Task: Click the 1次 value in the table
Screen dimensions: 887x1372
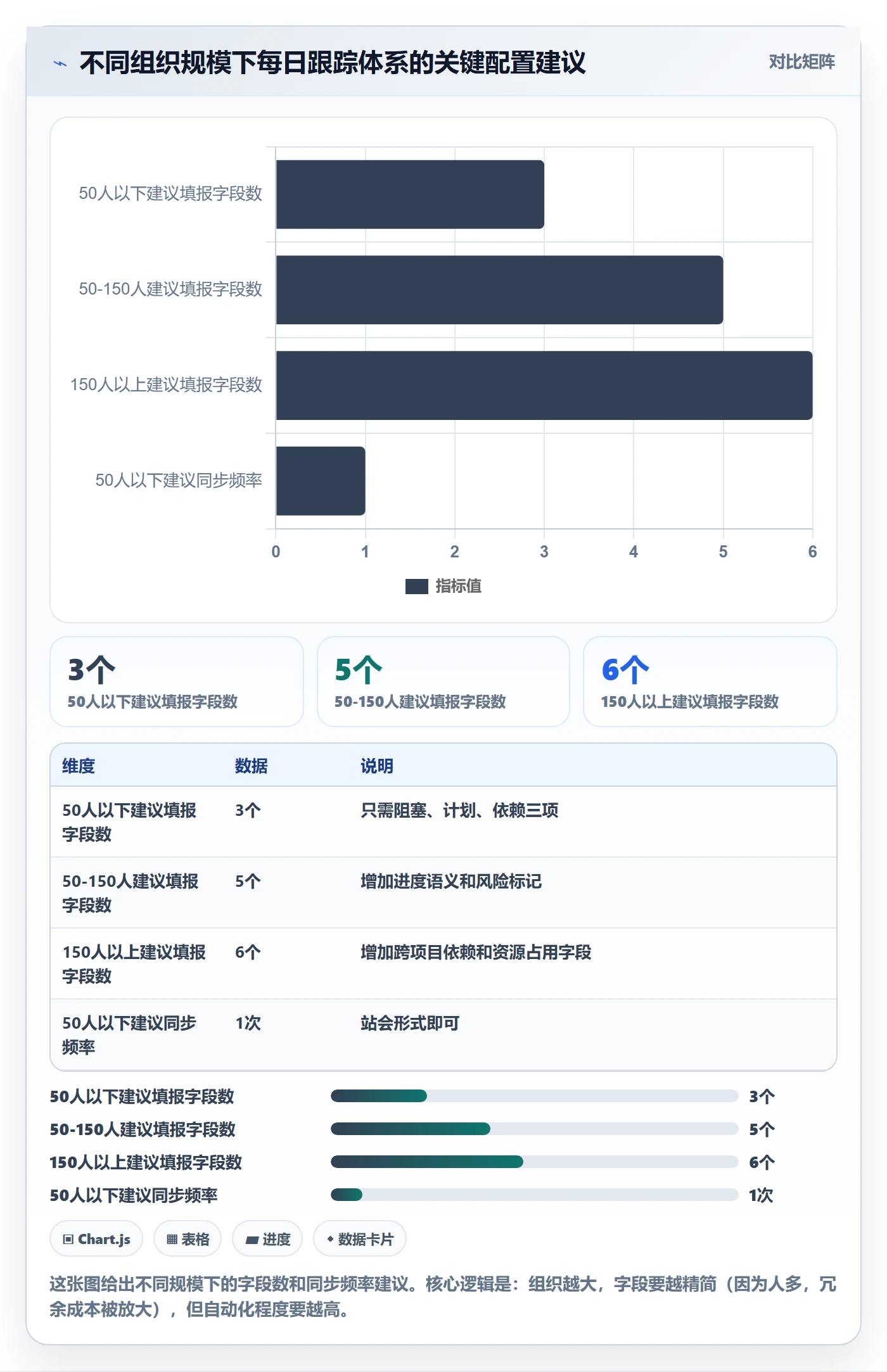Action: tap(248, 1023)
